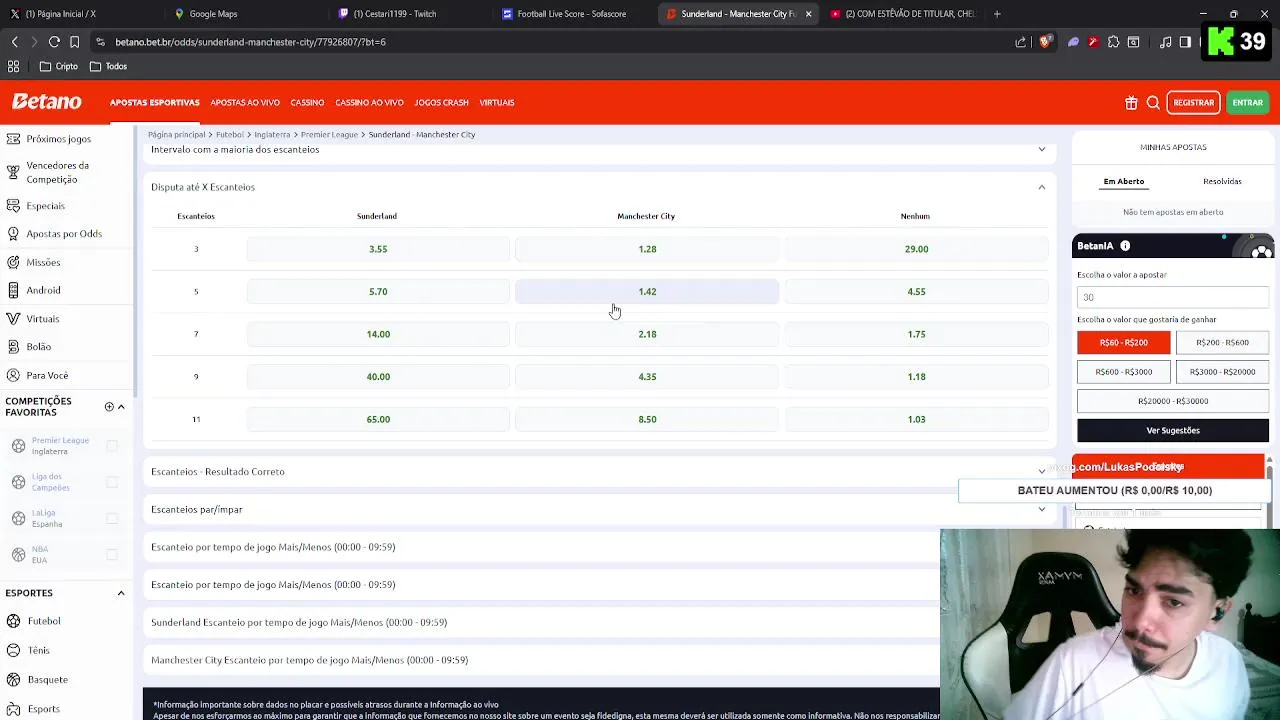Expand Escanteios - Resultado Correto section
Screen dimensions: 1280x720
(1041, 471)
